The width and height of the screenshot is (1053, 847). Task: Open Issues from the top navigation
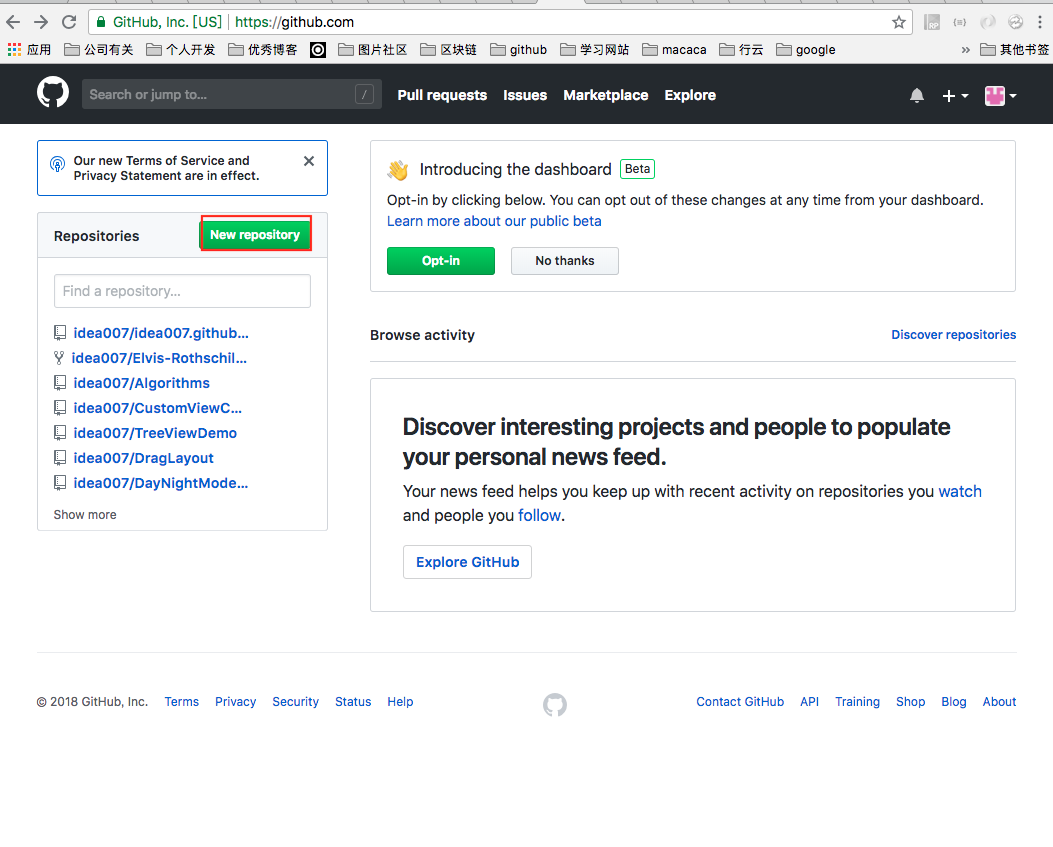[525, 95]
